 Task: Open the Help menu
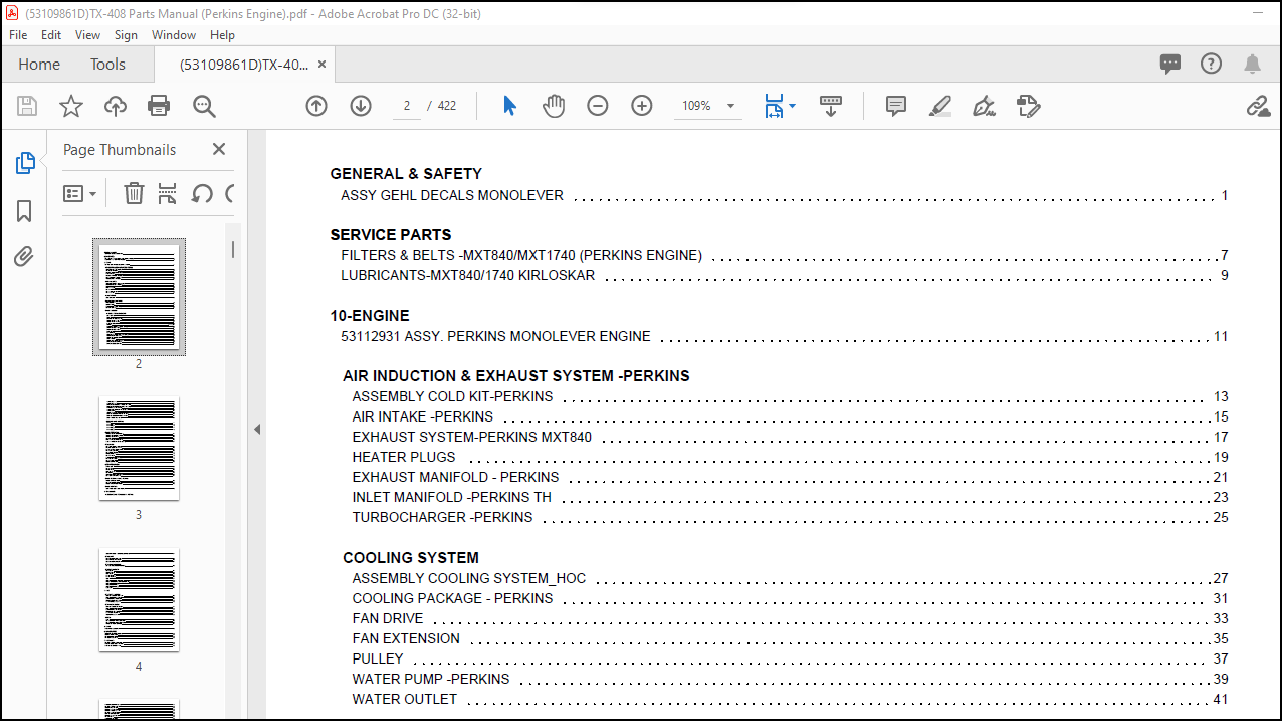point(222,34)
